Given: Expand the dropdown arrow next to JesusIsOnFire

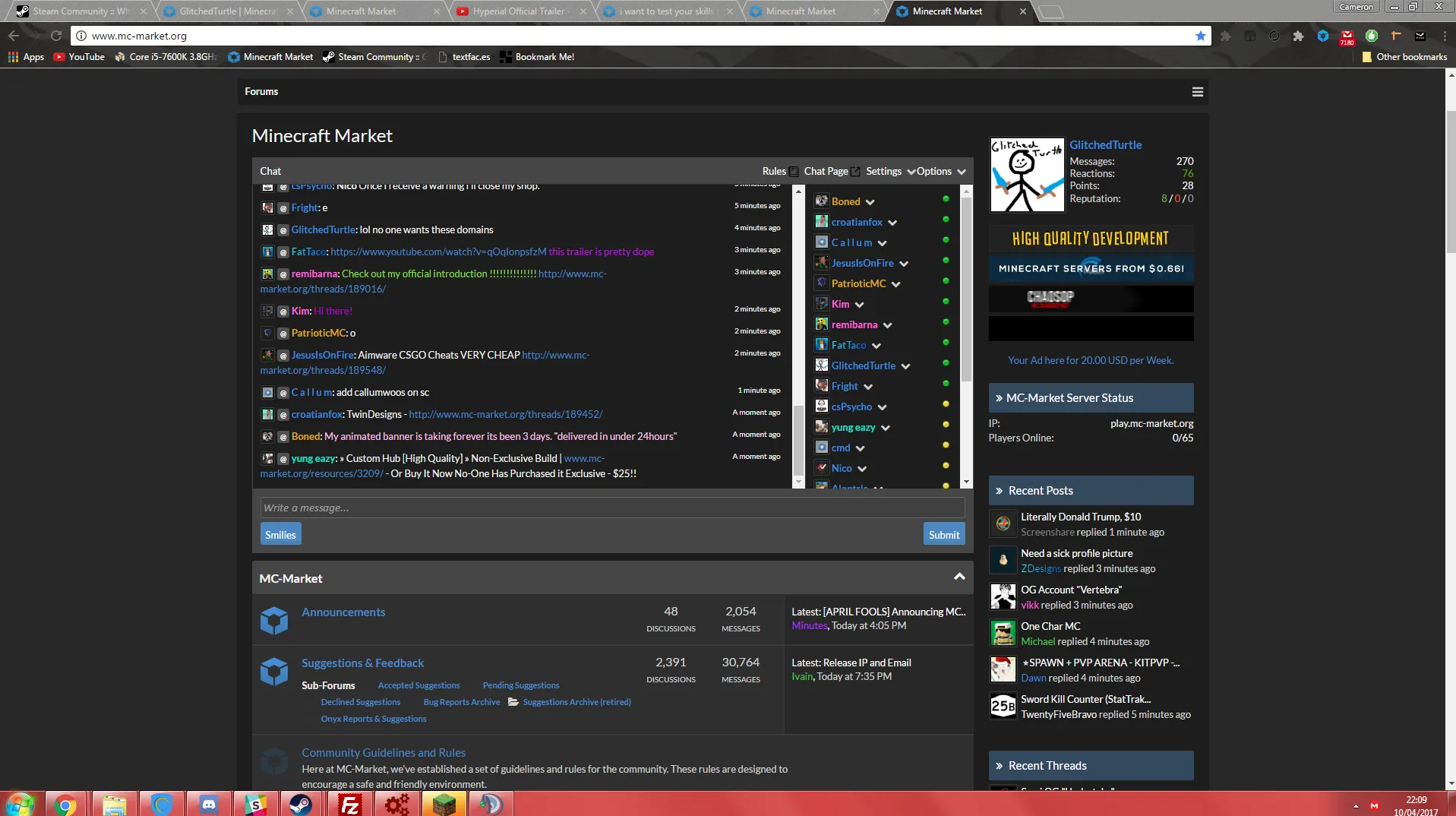Looking at the screenshot, I should [904, 264].
